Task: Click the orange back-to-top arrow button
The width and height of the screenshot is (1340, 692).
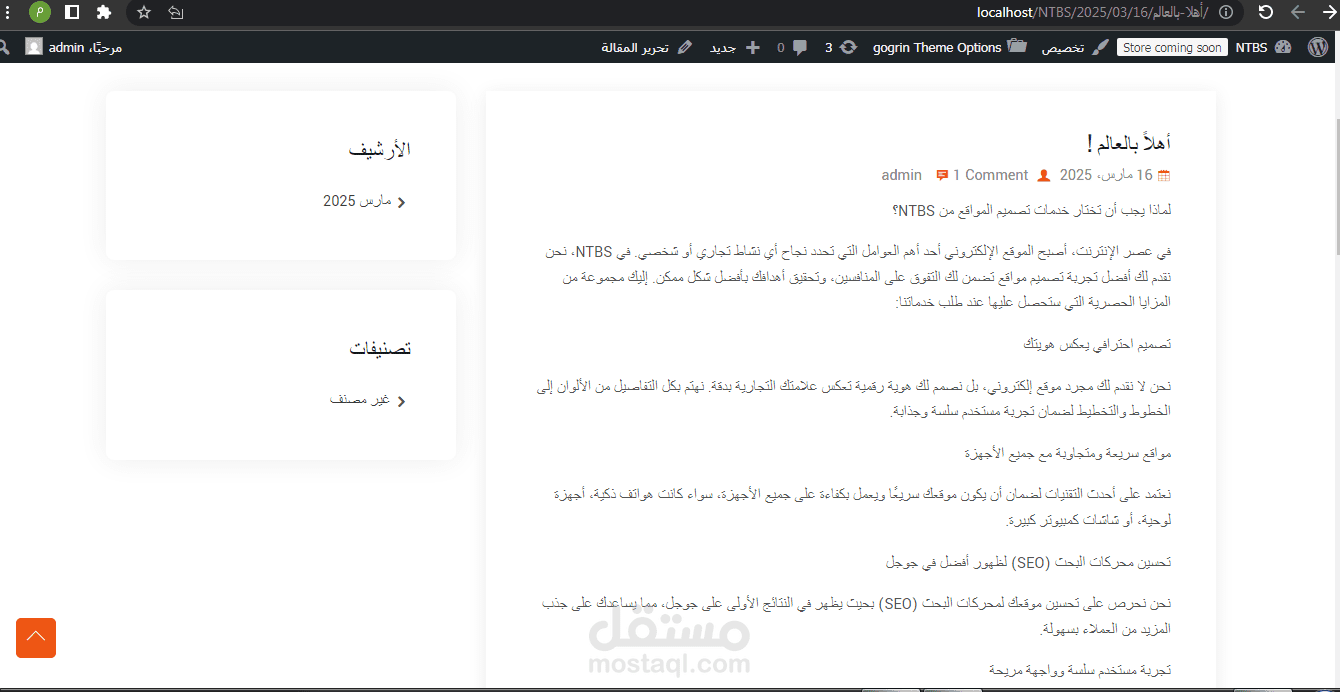Action: tap(36, 638)
